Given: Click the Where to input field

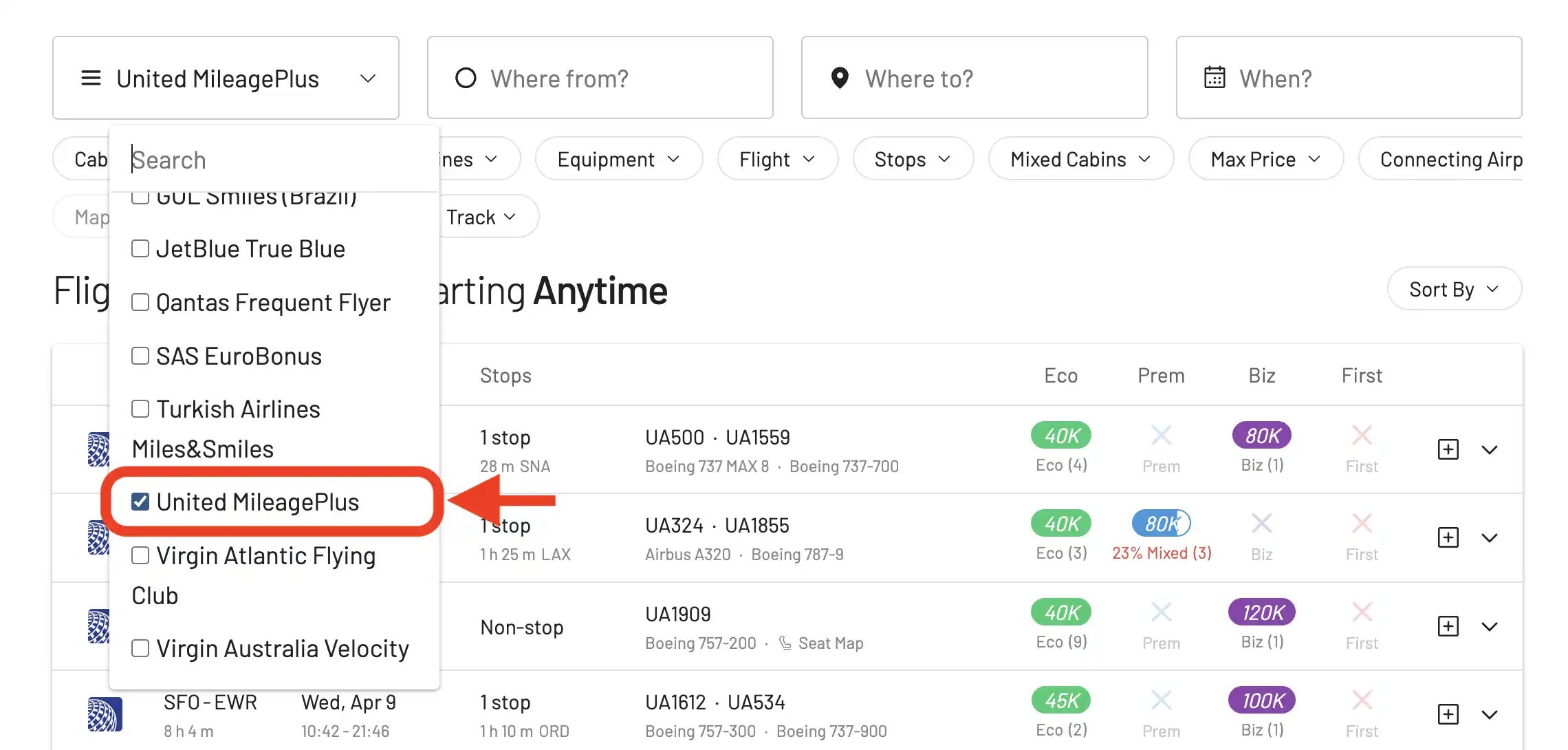Looking at the screenshot, I should (974, 78).
